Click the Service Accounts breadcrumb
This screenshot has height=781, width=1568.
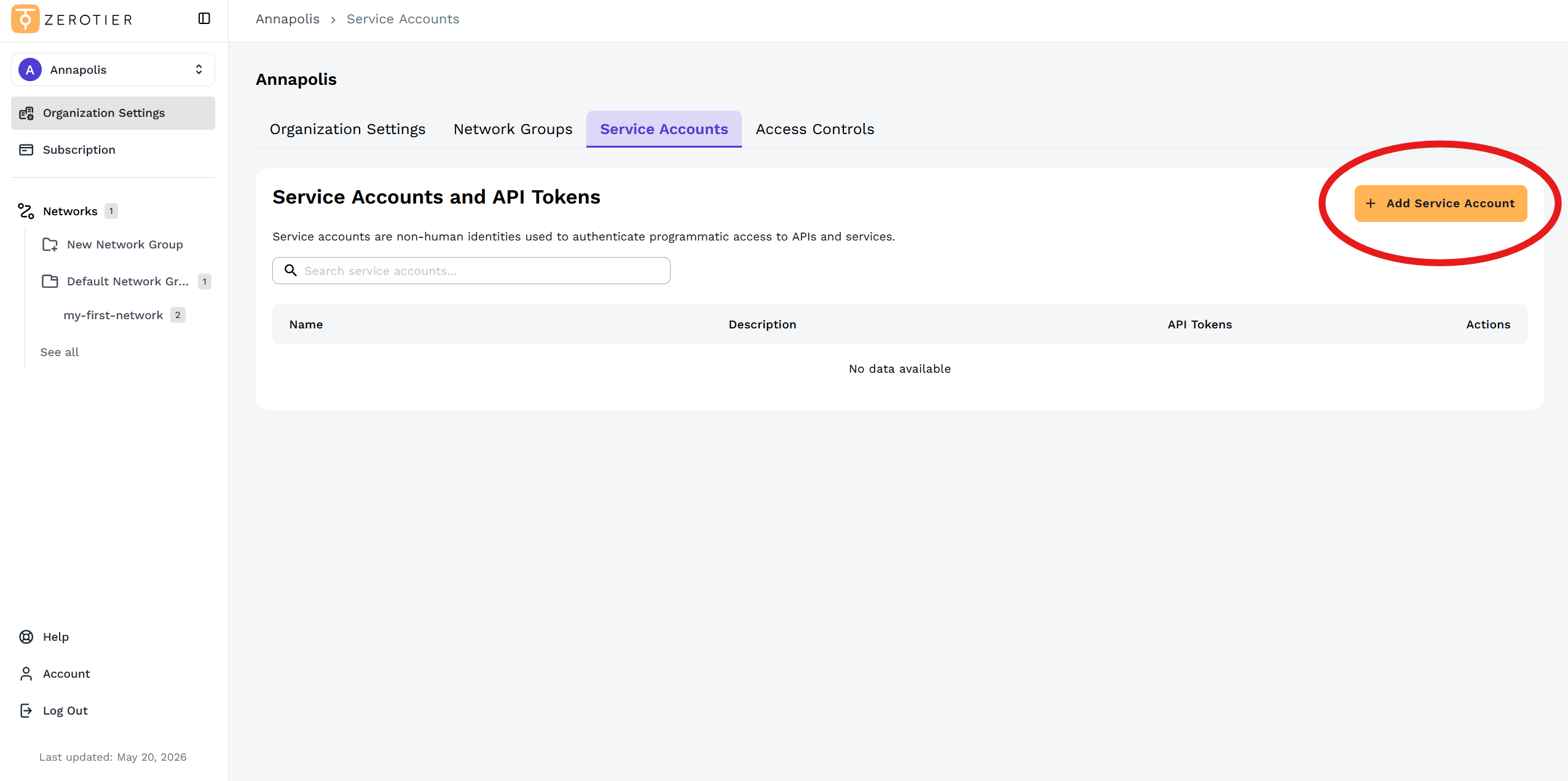pyautogui.click(x=403, y=19)
